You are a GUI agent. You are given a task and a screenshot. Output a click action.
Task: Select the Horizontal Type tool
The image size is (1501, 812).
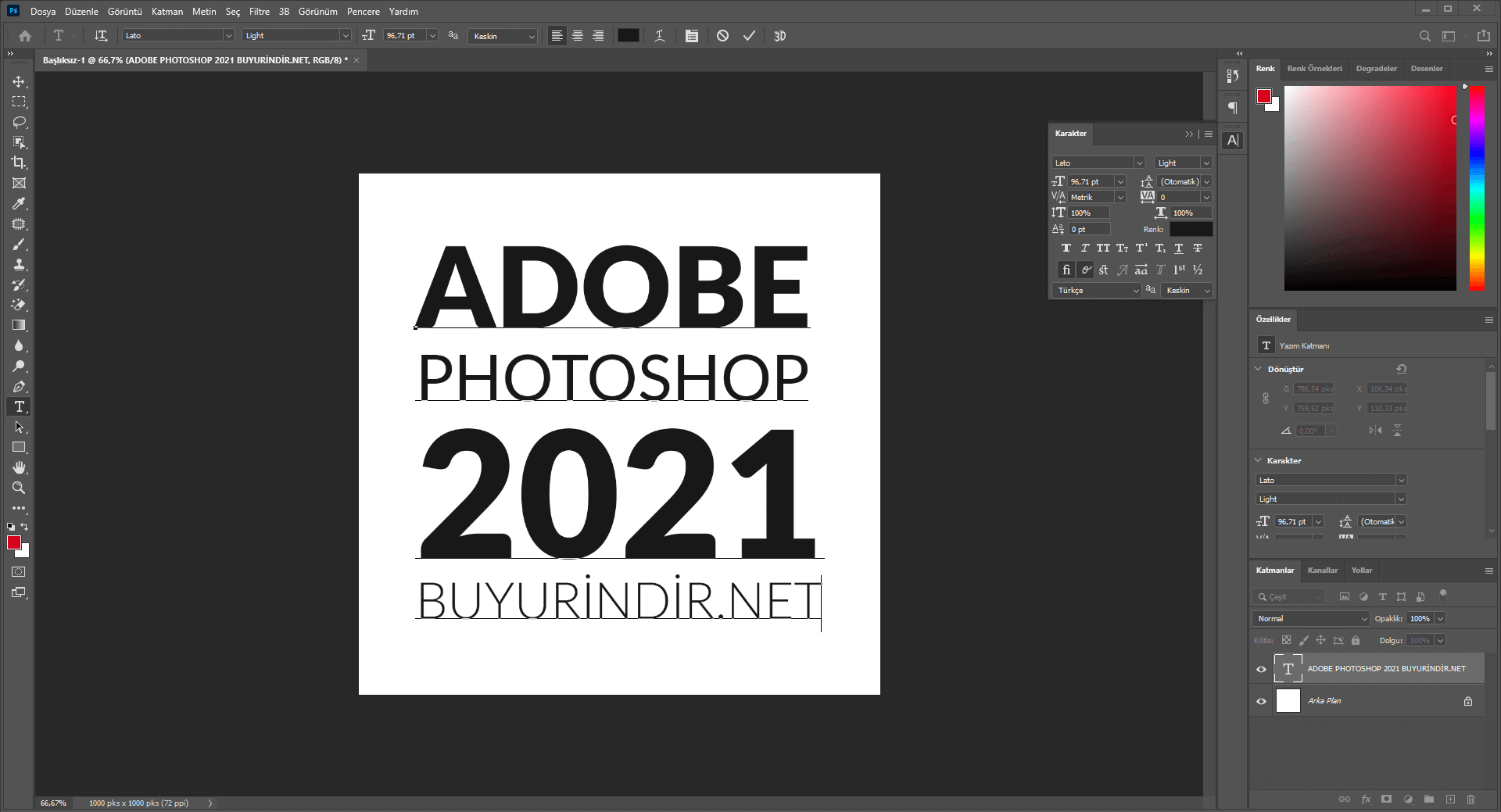pyautogui.click(x=19, y=406)
